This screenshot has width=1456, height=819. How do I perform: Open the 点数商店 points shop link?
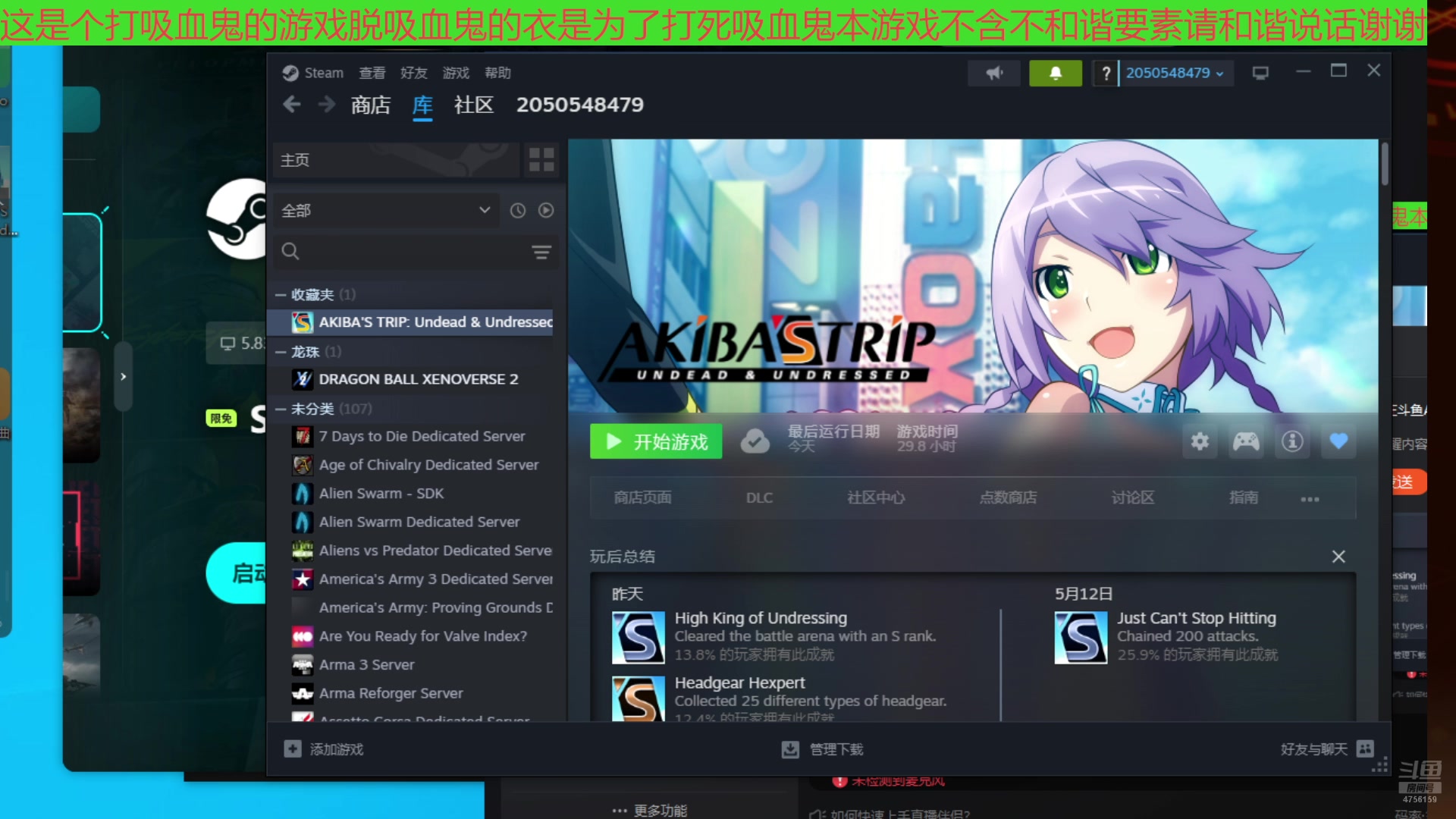coord(1008,498)
